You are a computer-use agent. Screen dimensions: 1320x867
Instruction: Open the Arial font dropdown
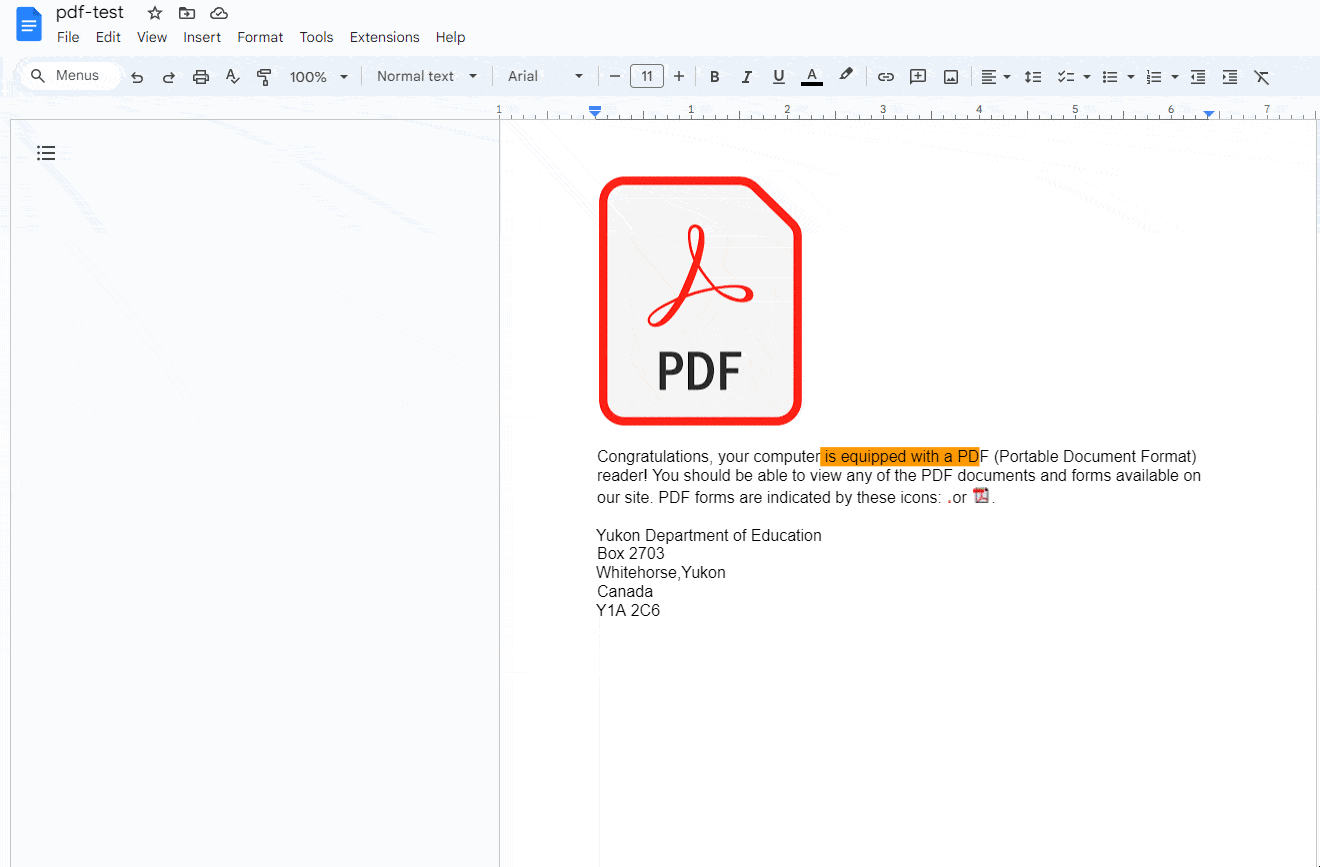point(545,76)
